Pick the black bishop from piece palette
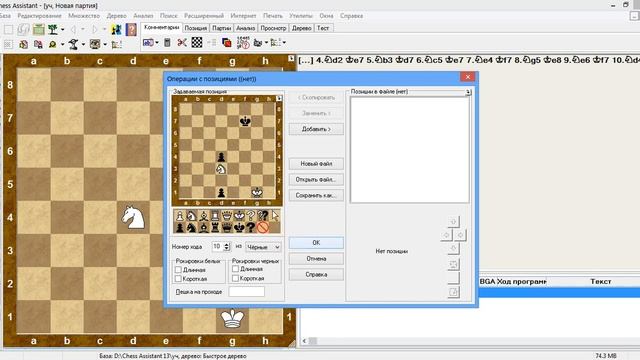This screenshot has height=360, width=640. [x=203, y=228]
